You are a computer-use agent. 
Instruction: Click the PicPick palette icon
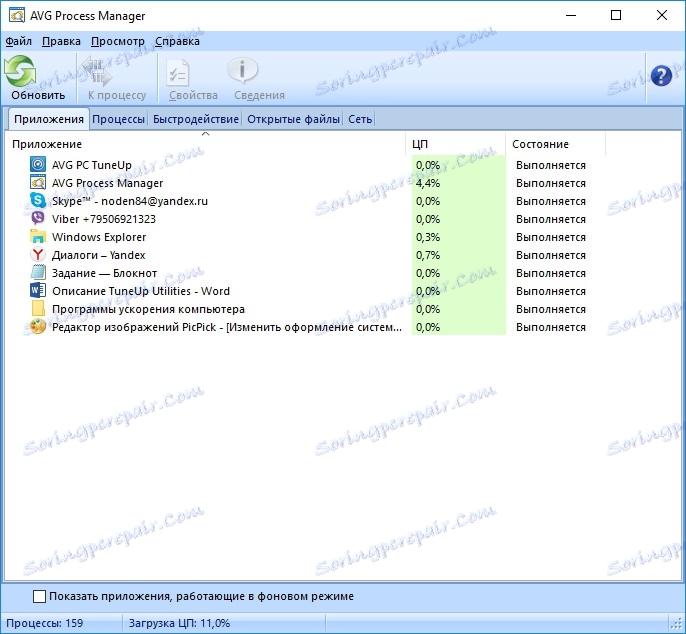point(38,326)
